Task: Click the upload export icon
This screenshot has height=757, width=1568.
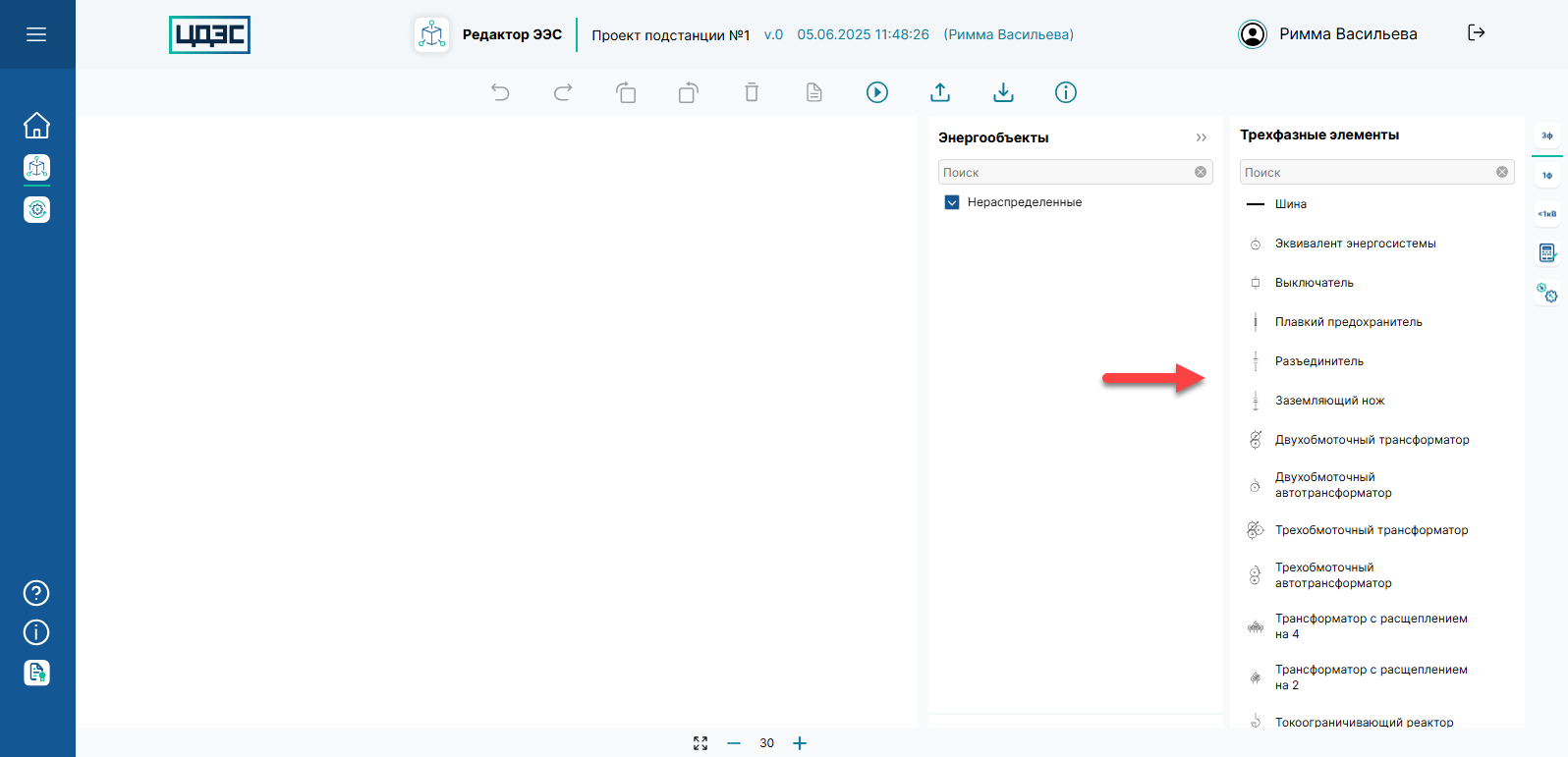Action: tap(940, 92)
